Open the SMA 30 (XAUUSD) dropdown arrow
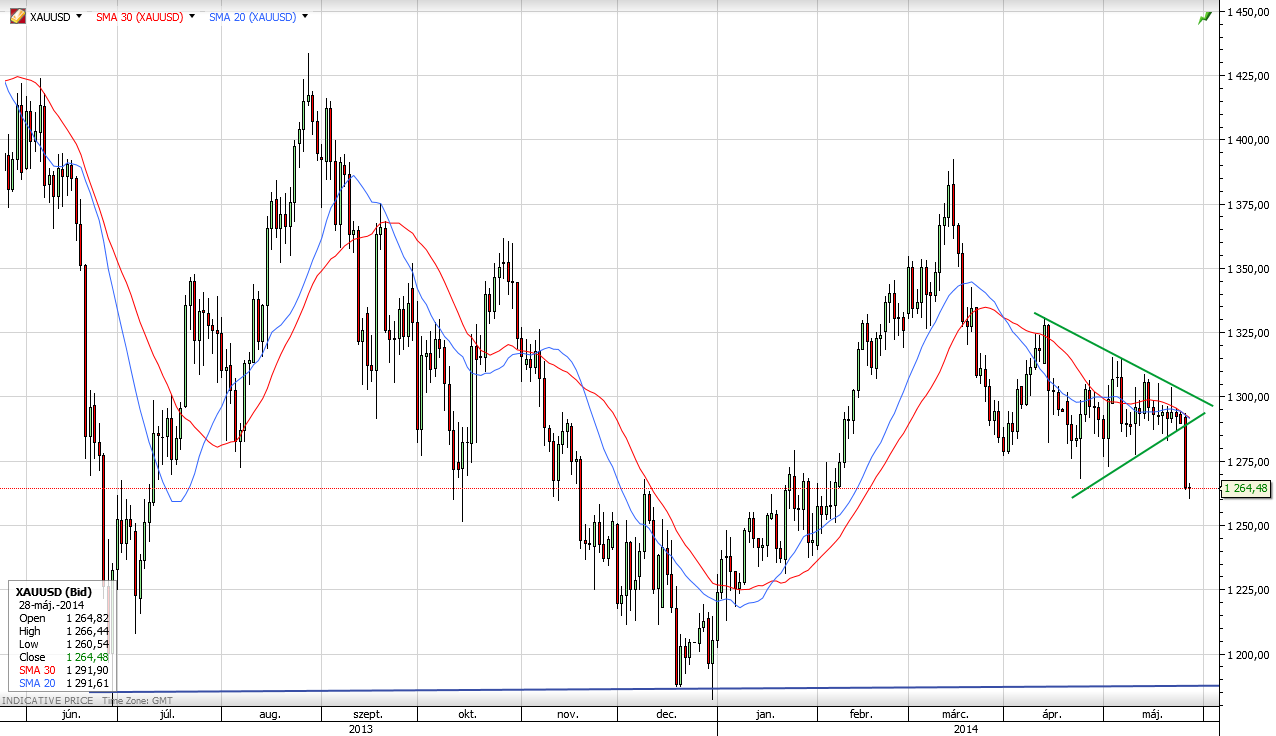The width and height of the screenshot is (1276, 736). [x=192, y=17]
